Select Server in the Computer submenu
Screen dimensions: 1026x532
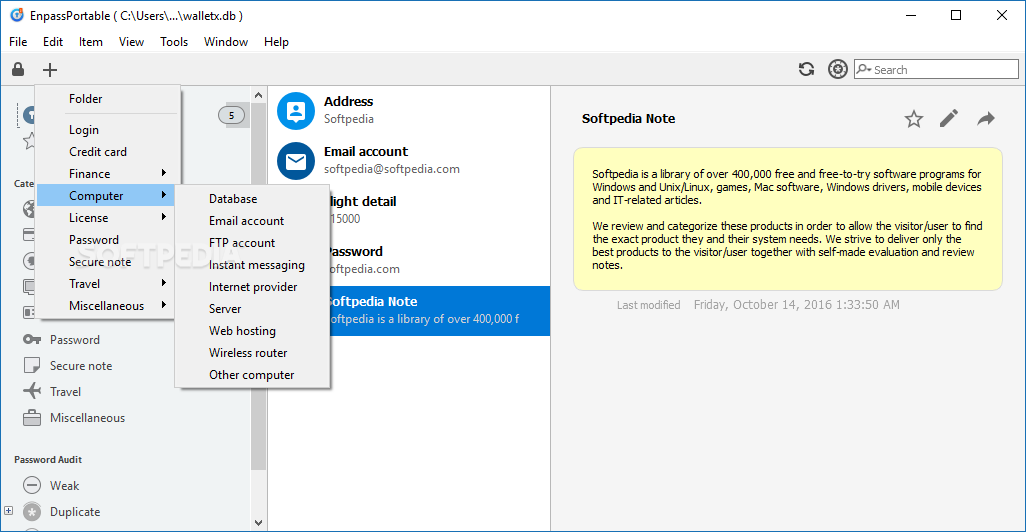pos(253,309)
